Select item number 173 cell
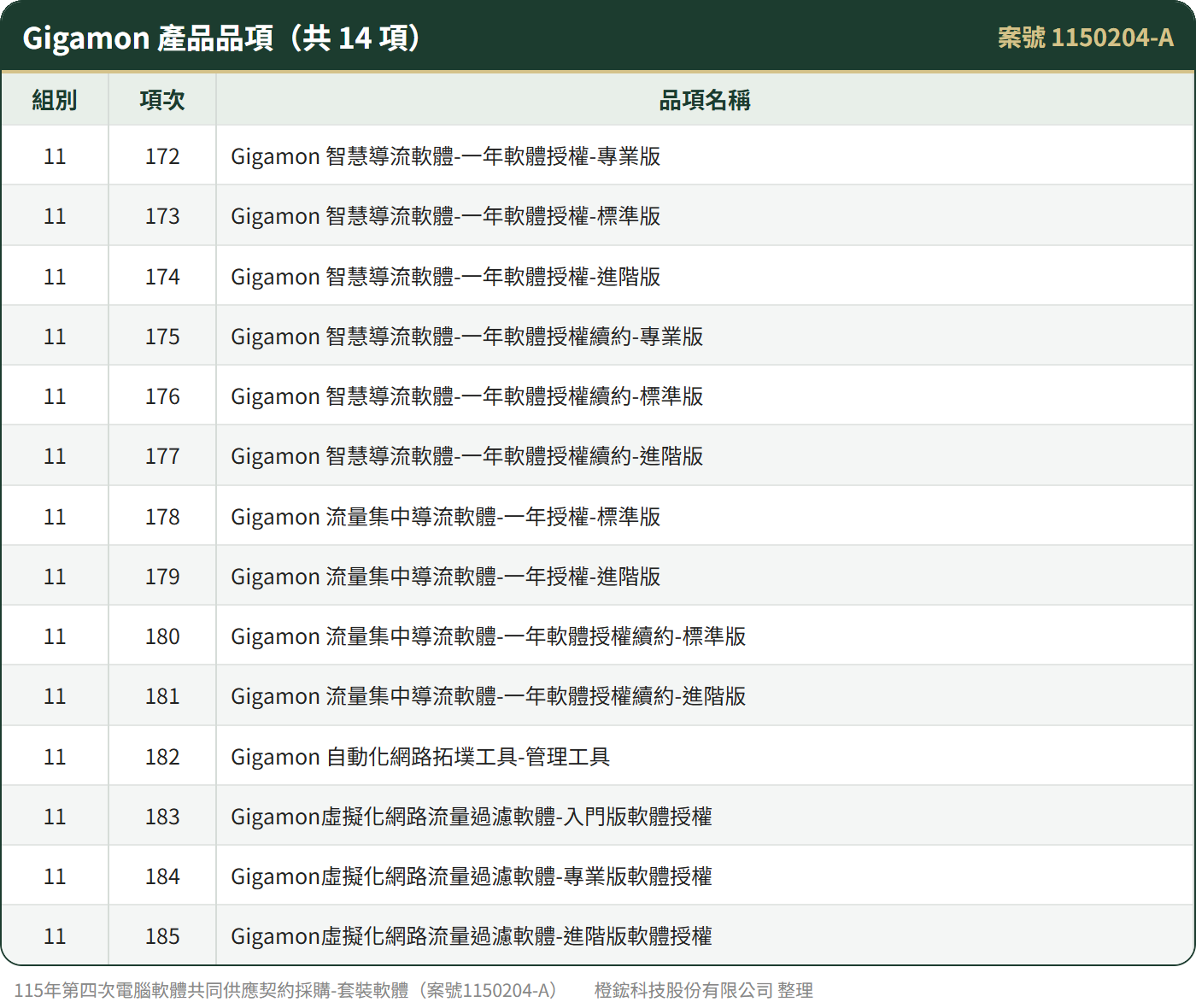This screenshot has width=1196, height=1008. coord(162,216)
